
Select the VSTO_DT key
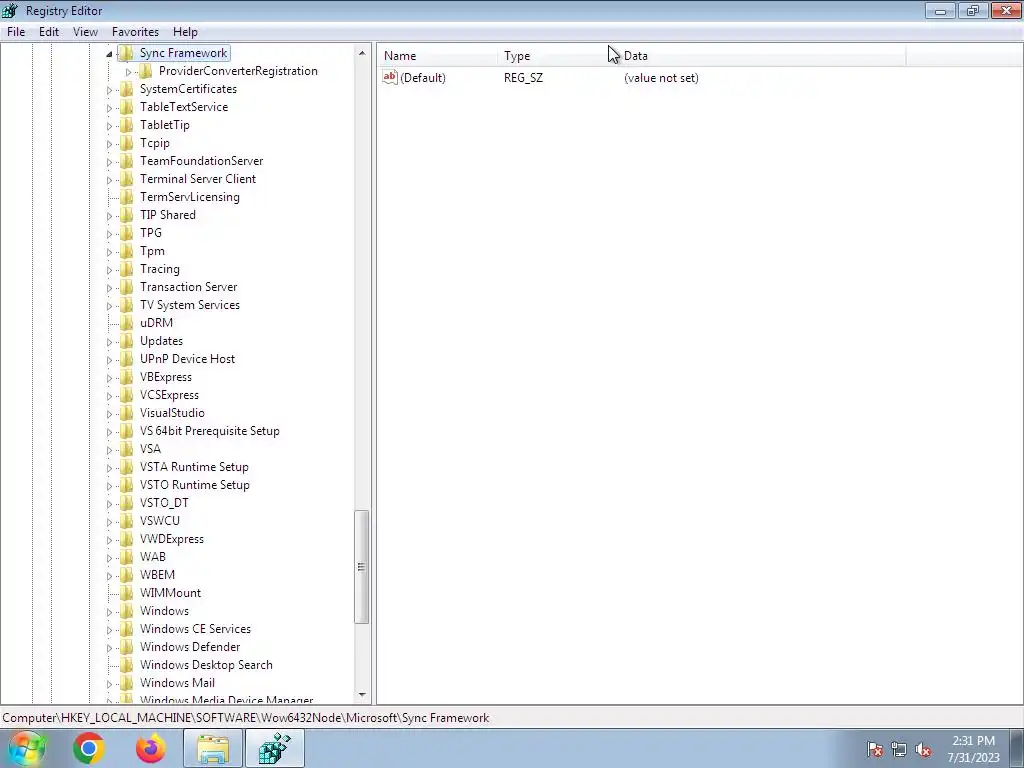tap(164, 503)
